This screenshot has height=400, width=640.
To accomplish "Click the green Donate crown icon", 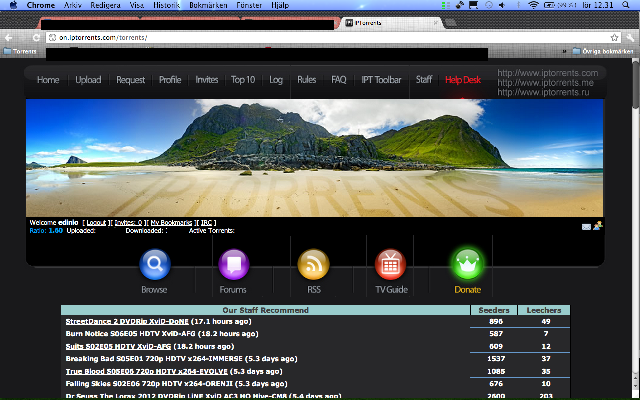I will point(467,264).
